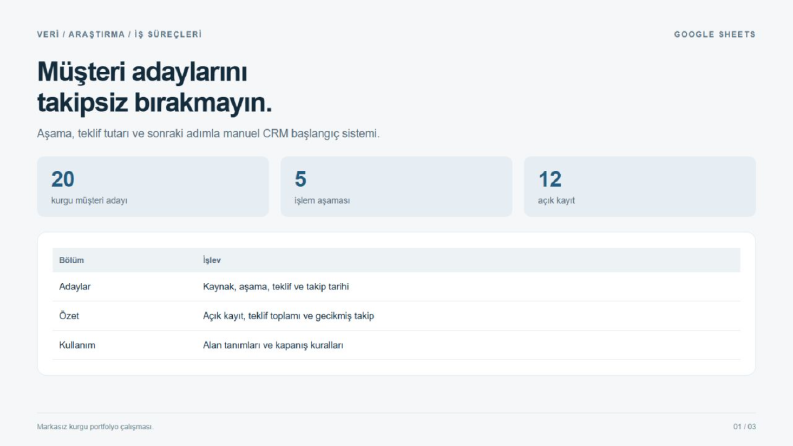Click the 'işlem aşaması' caption
The height and width of the screenshot is (446, 793).
322,200
